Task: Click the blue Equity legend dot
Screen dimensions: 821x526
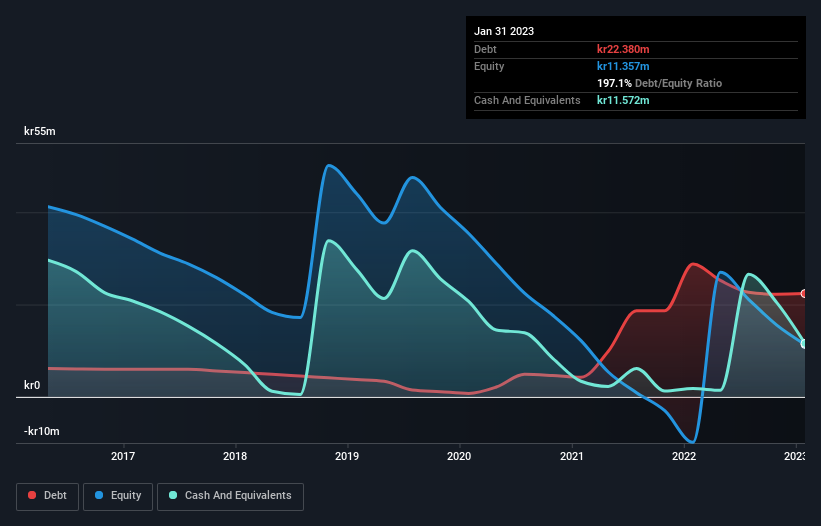Action: 99,495
